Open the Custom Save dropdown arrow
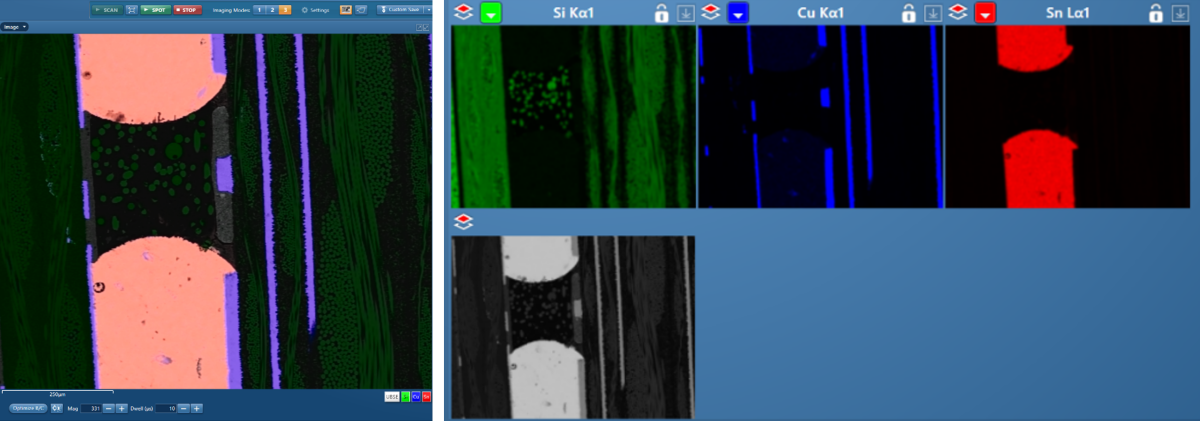Viewport: 1200px width, 421px height. point(426,10)
